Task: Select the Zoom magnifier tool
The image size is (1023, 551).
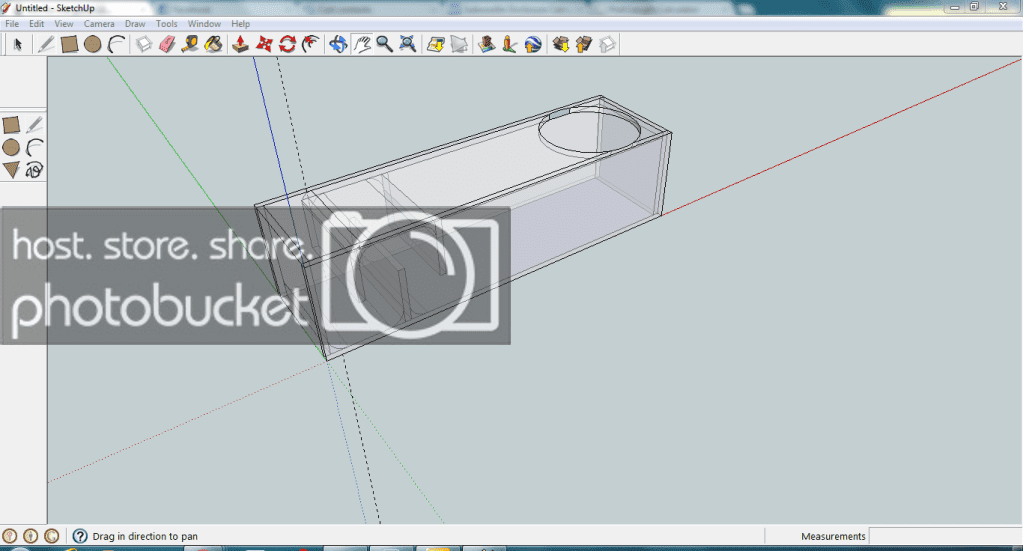Action: (384, 44)
